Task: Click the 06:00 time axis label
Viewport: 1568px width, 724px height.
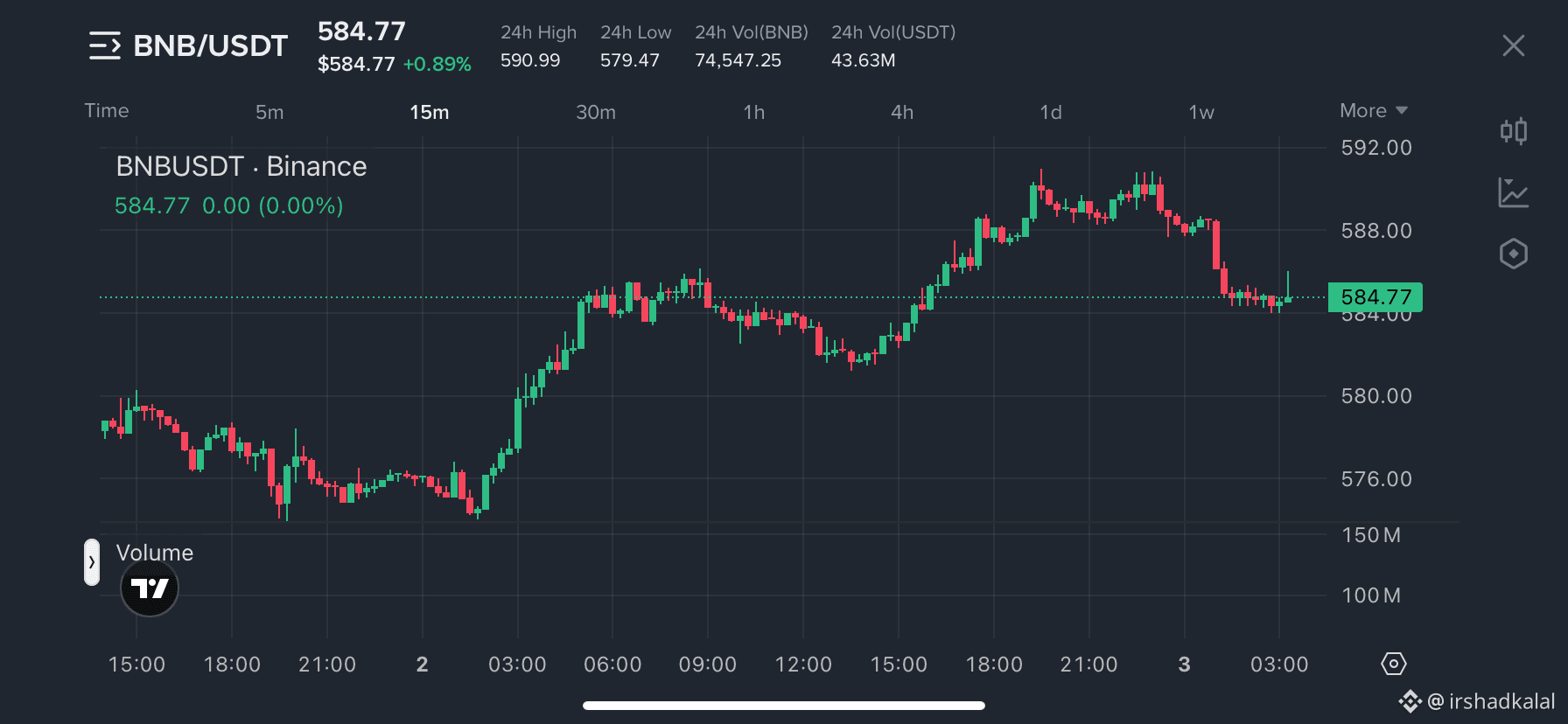Action: click(x=612, y=665)
